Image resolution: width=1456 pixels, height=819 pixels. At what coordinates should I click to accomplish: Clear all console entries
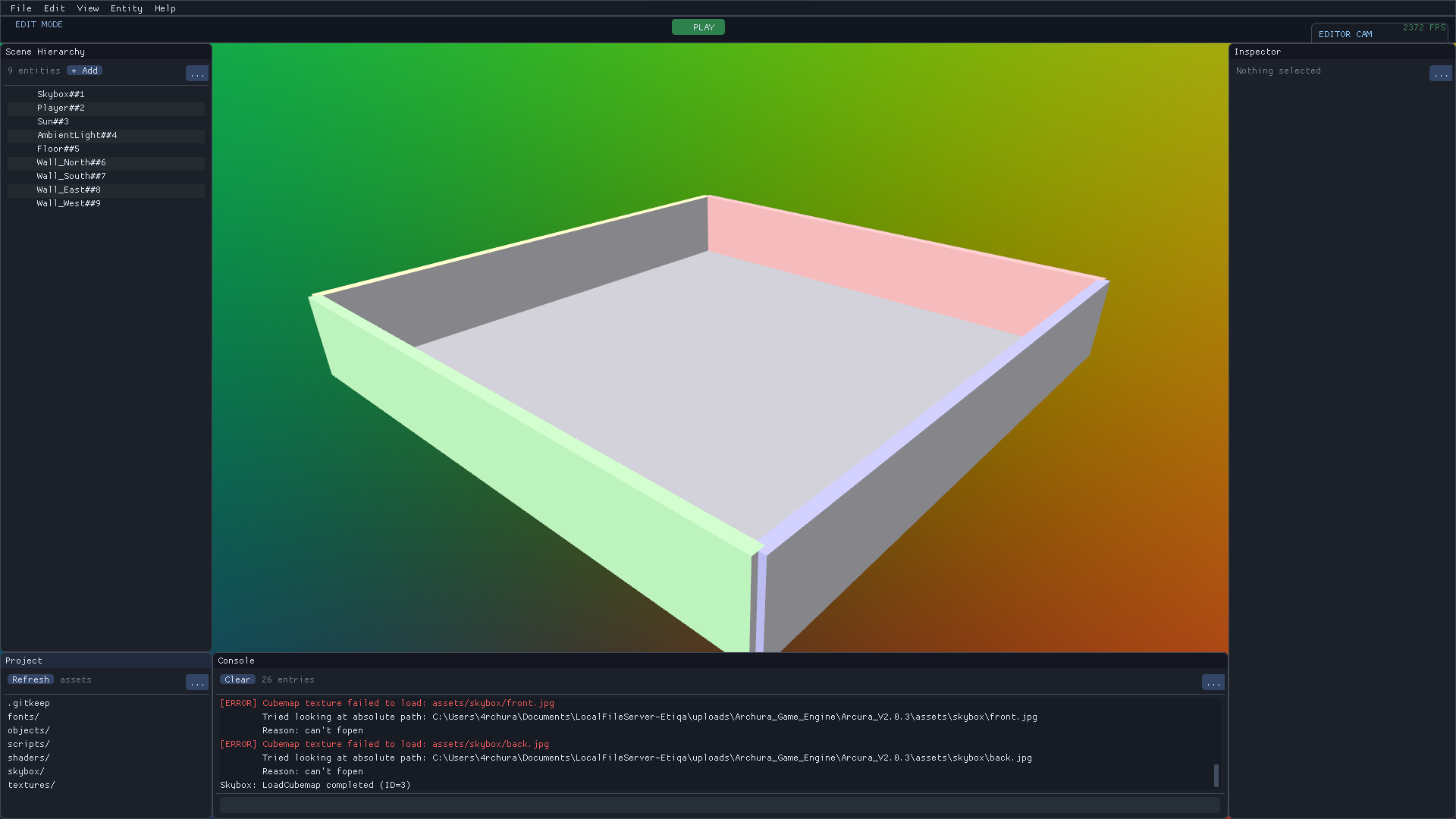tap(237, 679)
